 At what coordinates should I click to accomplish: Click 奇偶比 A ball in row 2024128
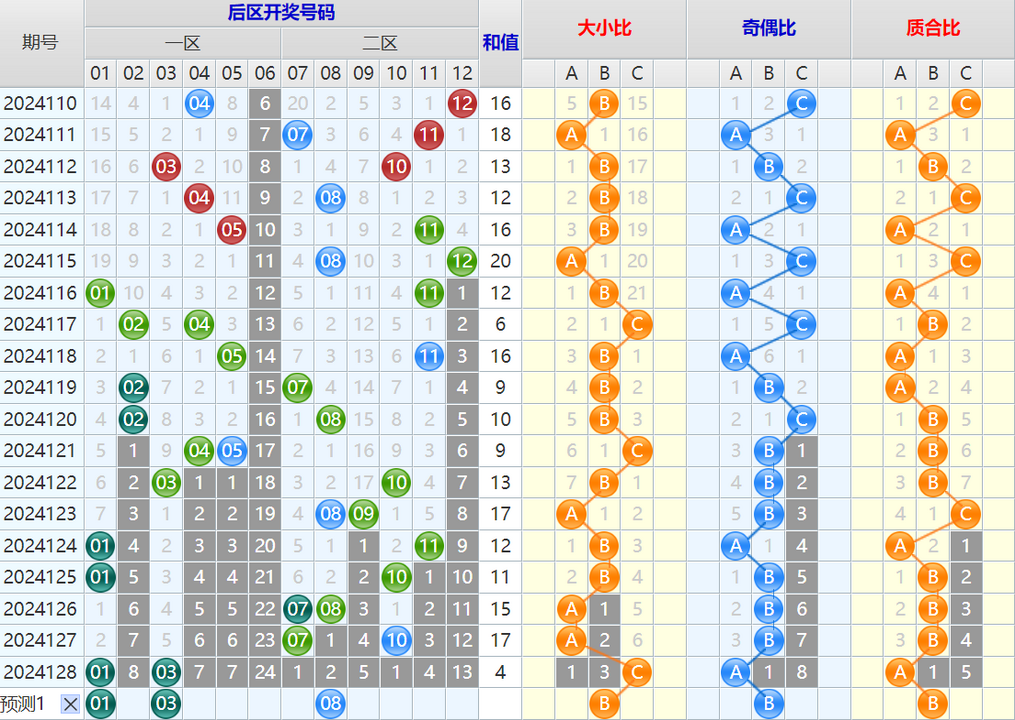pyautogui.click(x=735, y=672)
